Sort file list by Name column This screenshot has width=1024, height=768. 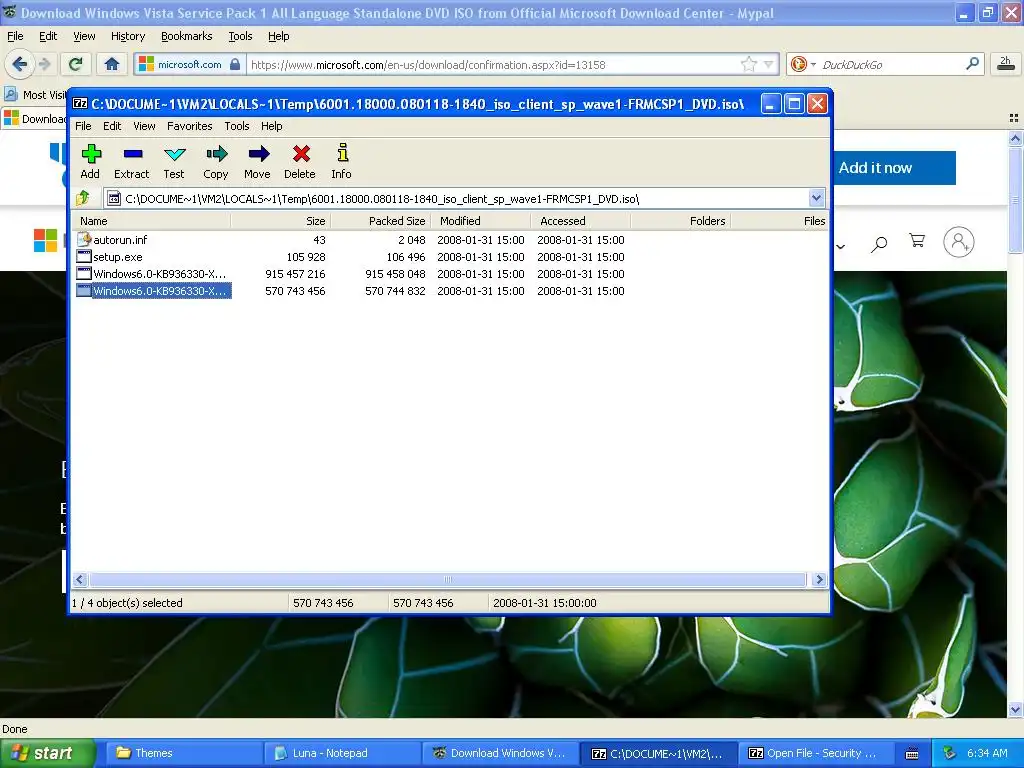(x=151, y=221)
